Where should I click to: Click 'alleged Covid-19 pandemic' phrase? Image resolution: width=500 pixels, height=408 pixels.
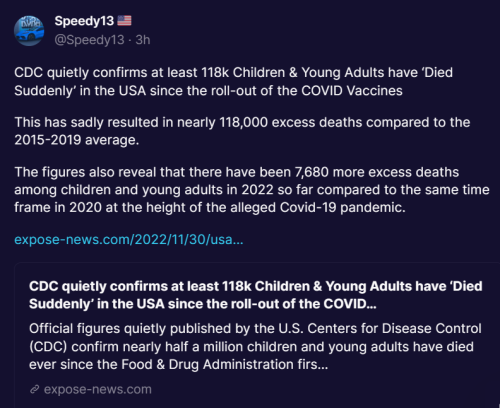click(x=318, y=207)
